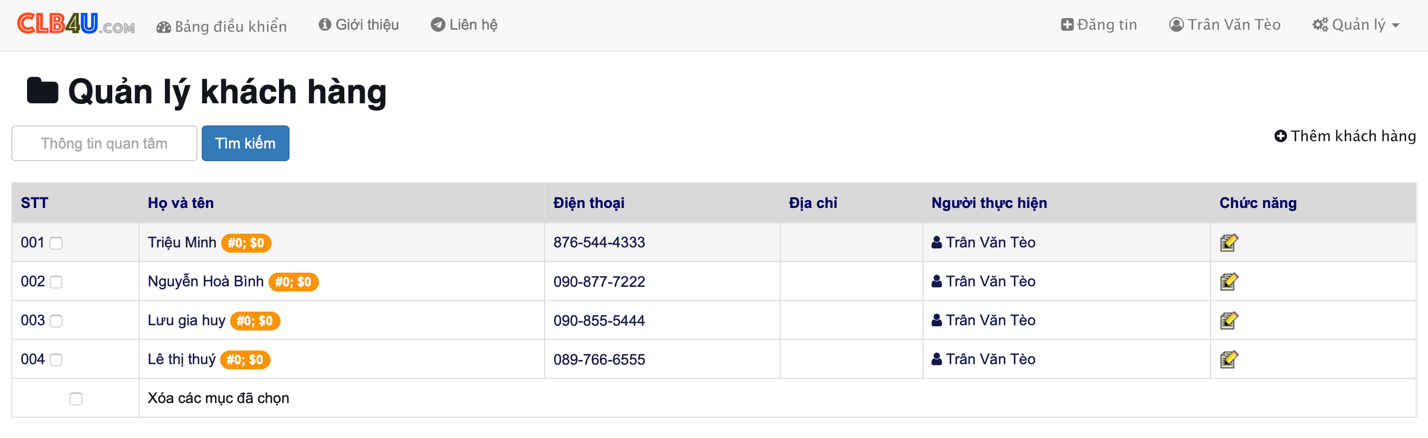This screenshot has width=1428, height=438.
Task: Open the Bảng điều khiển menu item
Action: (x=222, y=26)
